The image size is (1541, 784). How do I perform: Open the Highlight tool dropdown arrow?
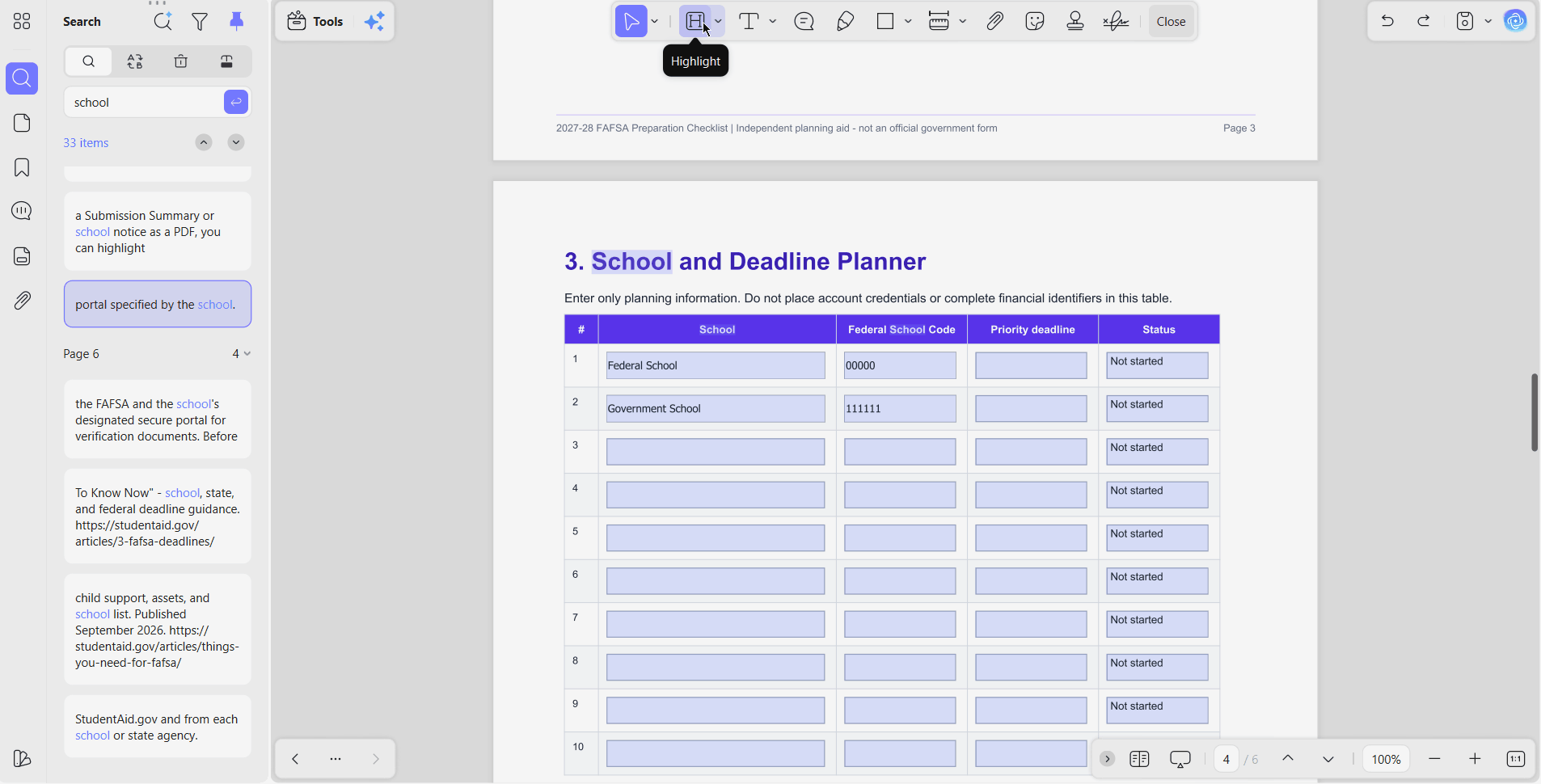pyautogui.click(x=718, y=22)
